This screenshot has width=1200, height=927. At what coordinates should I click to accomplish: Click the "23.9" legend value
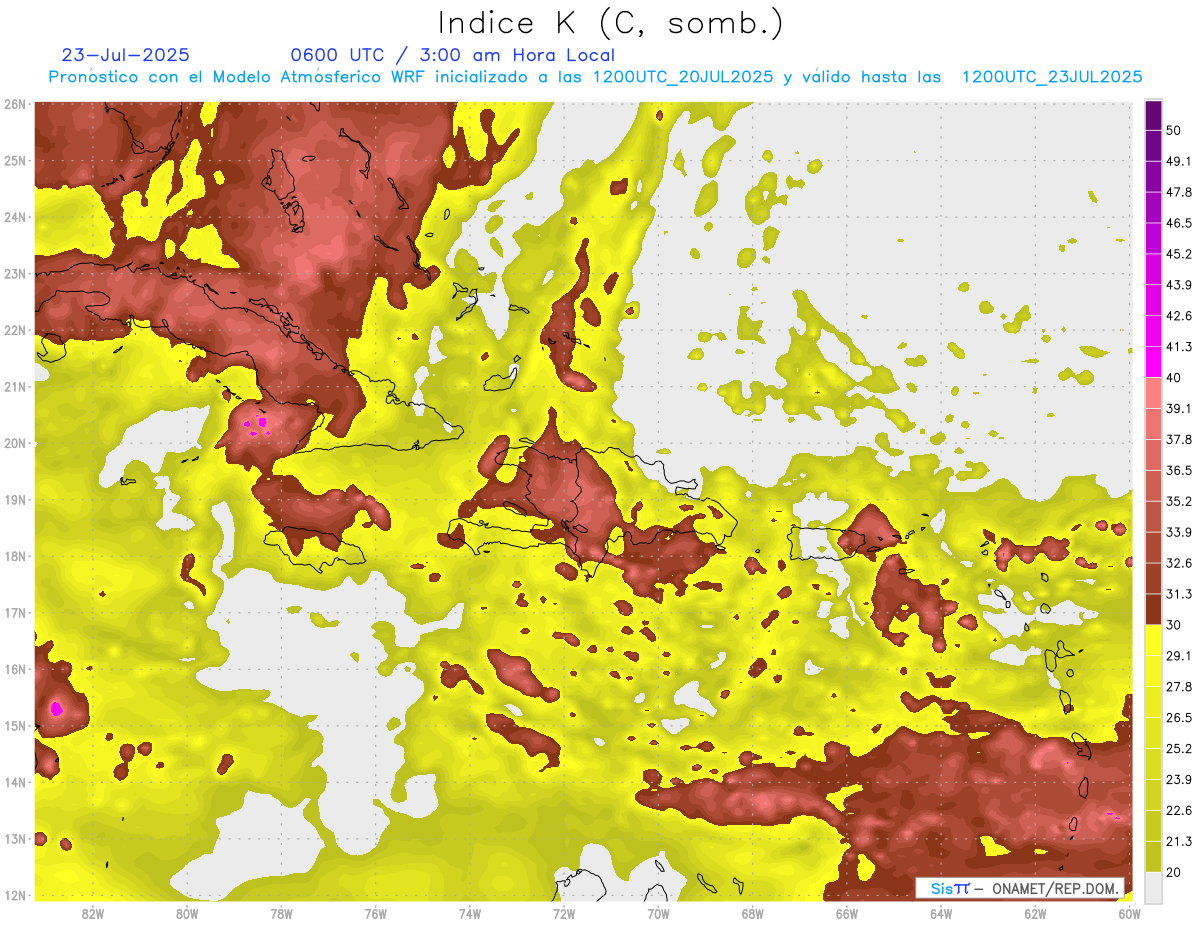1177,780
